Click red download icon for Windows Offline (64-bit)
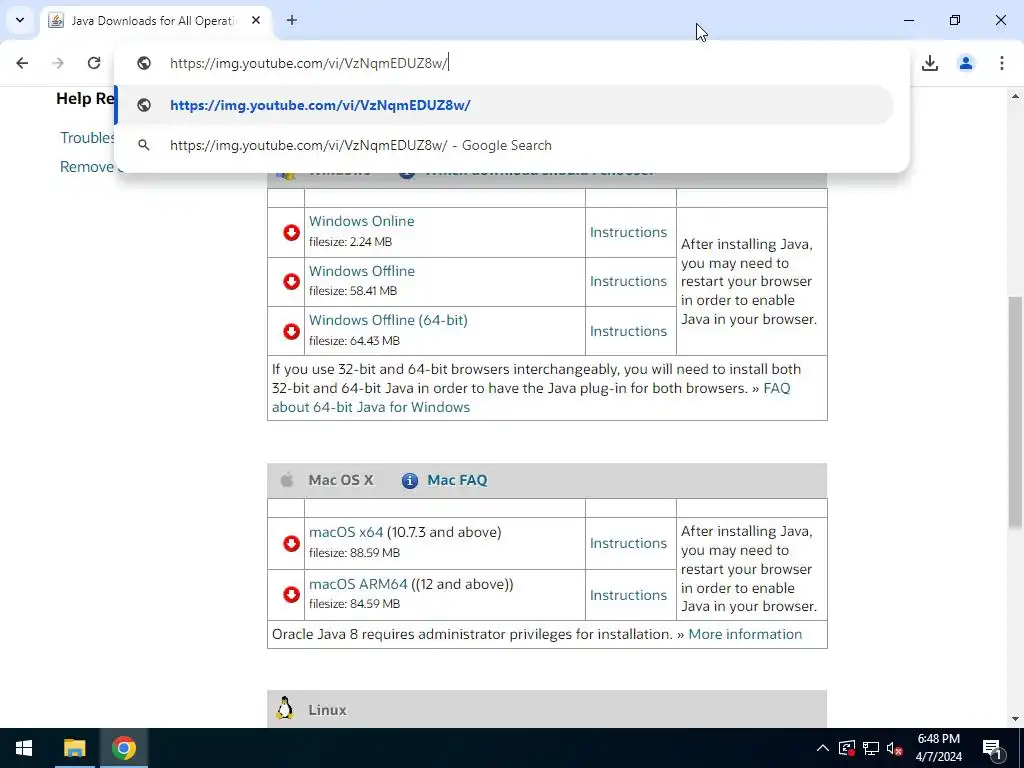Screen dimensions: 1024x768 coord(291,331)
